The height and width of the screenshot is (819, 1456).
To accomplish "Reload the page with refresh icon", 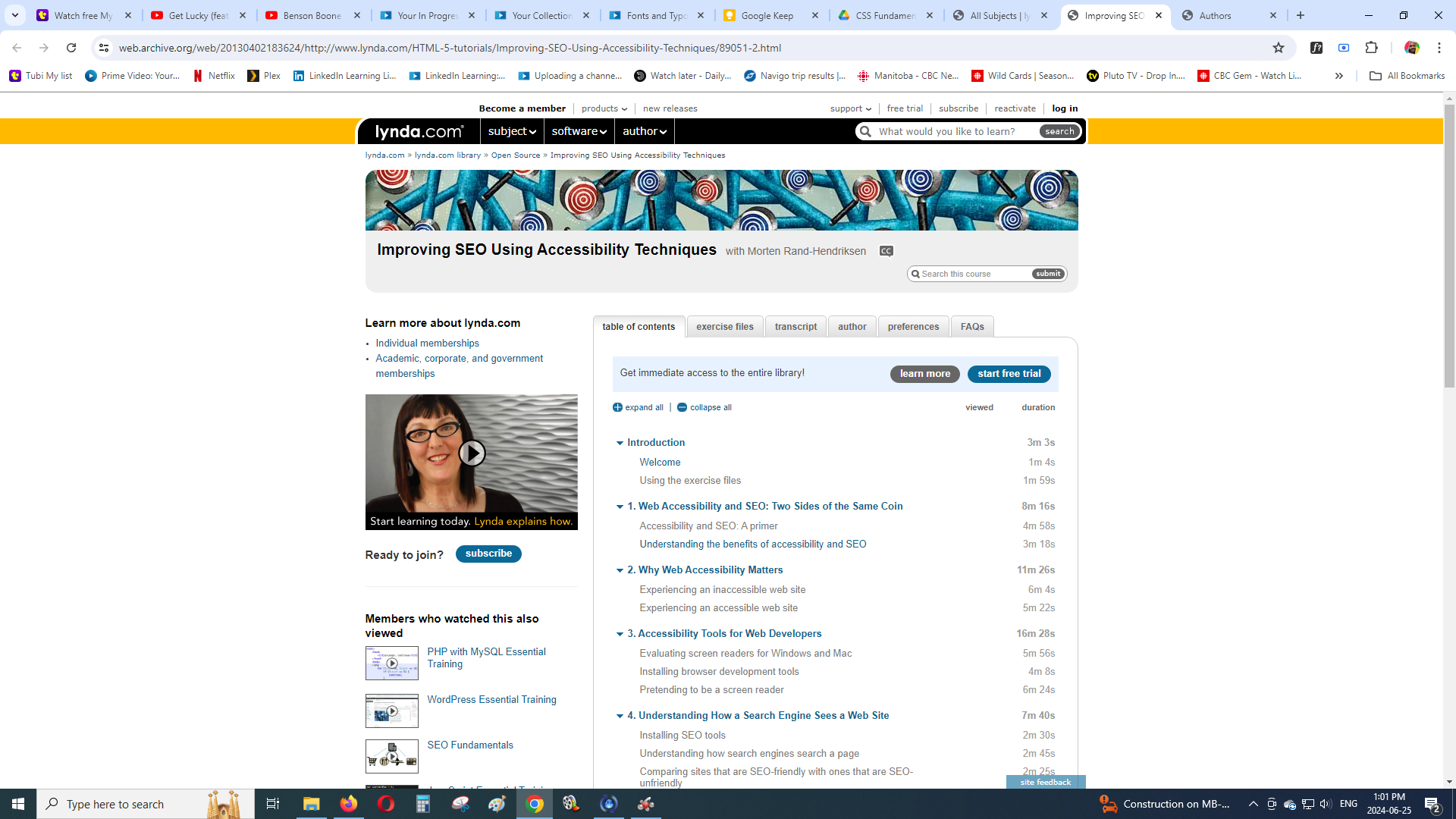I will coord(71,48).
